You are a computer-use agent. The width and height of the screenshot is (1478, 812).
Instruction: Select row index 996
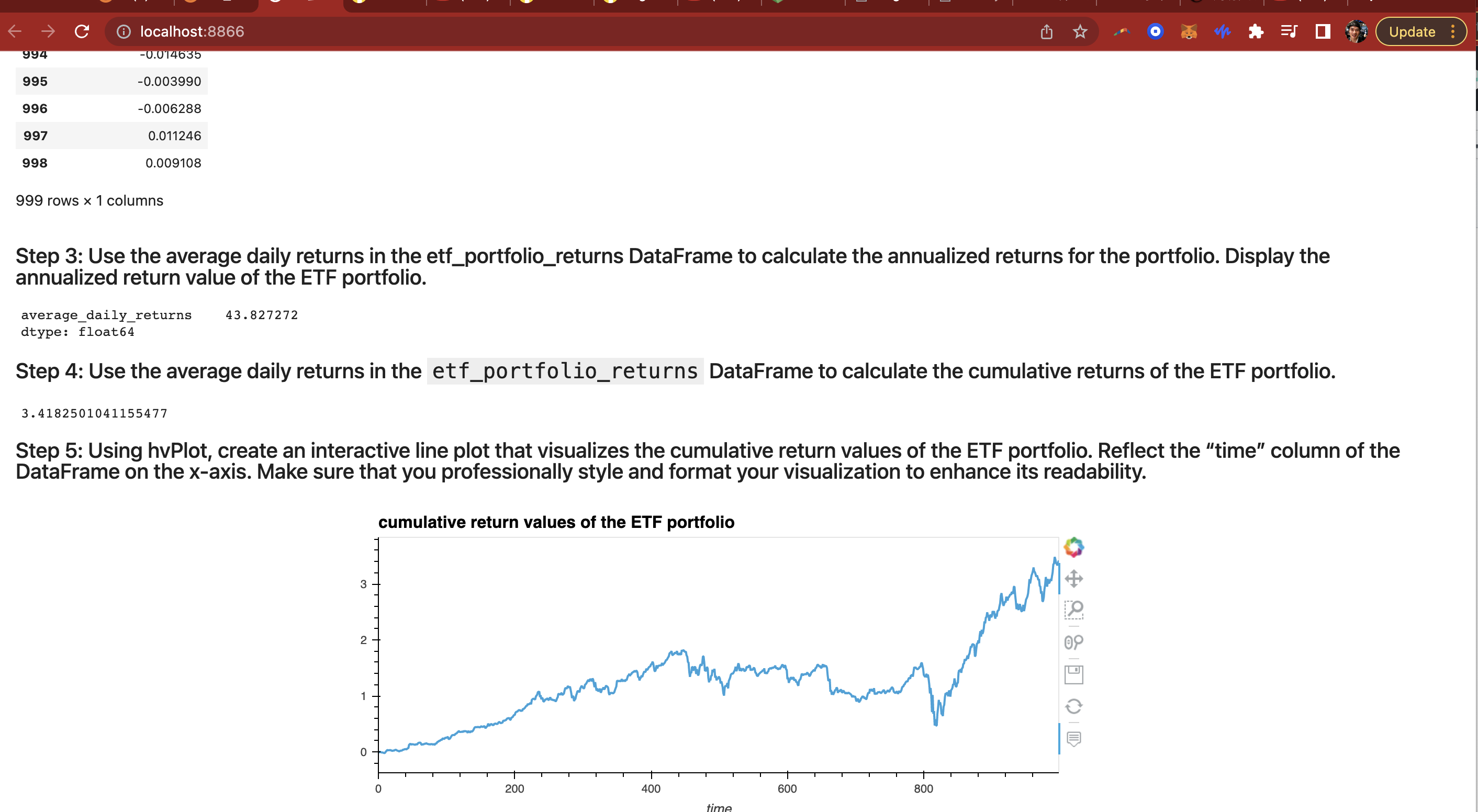coord(35,108)
